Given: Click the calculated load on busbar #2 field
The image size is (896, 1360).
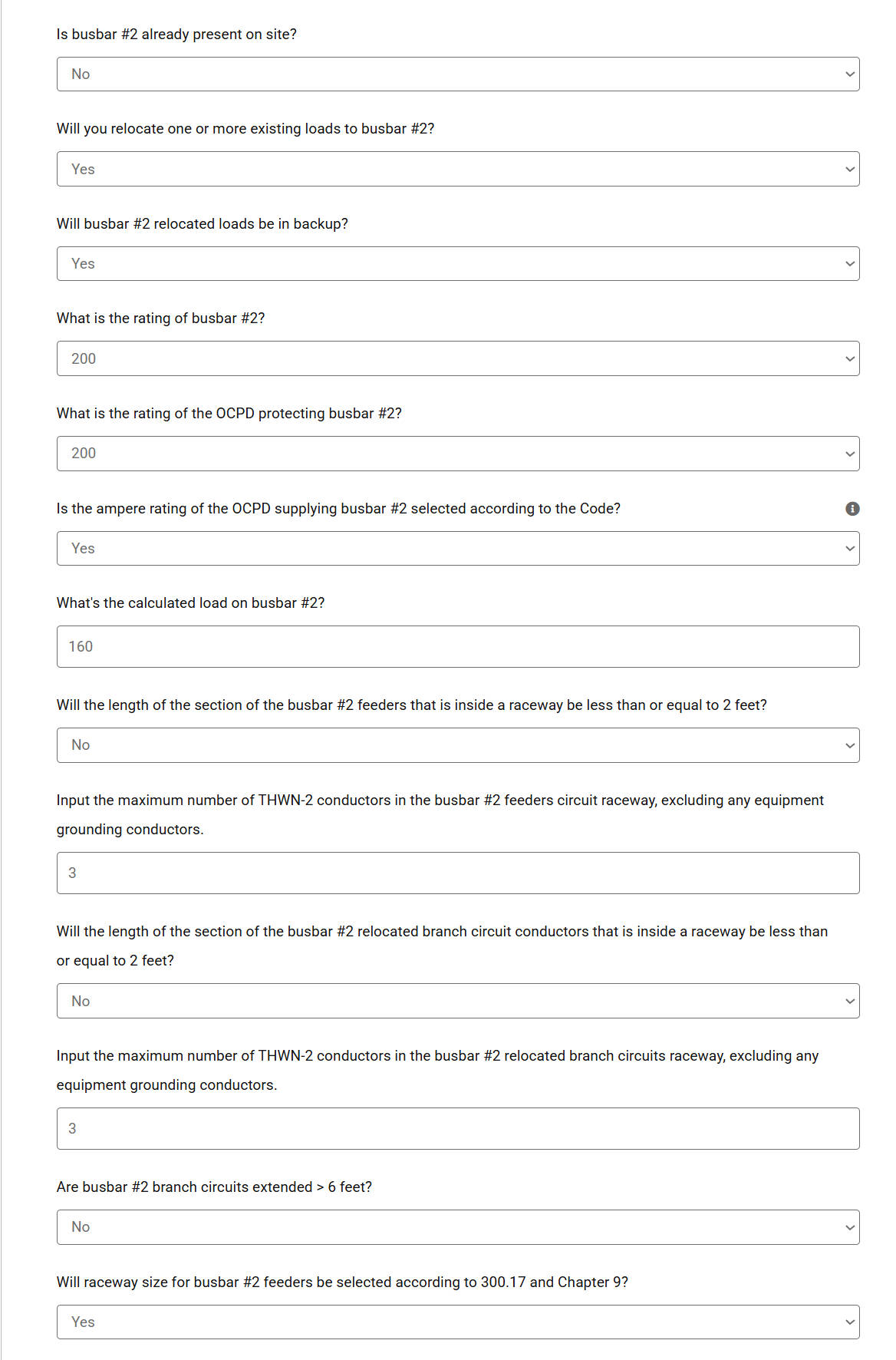Looking at the screenshot, I should click(458, 647).
